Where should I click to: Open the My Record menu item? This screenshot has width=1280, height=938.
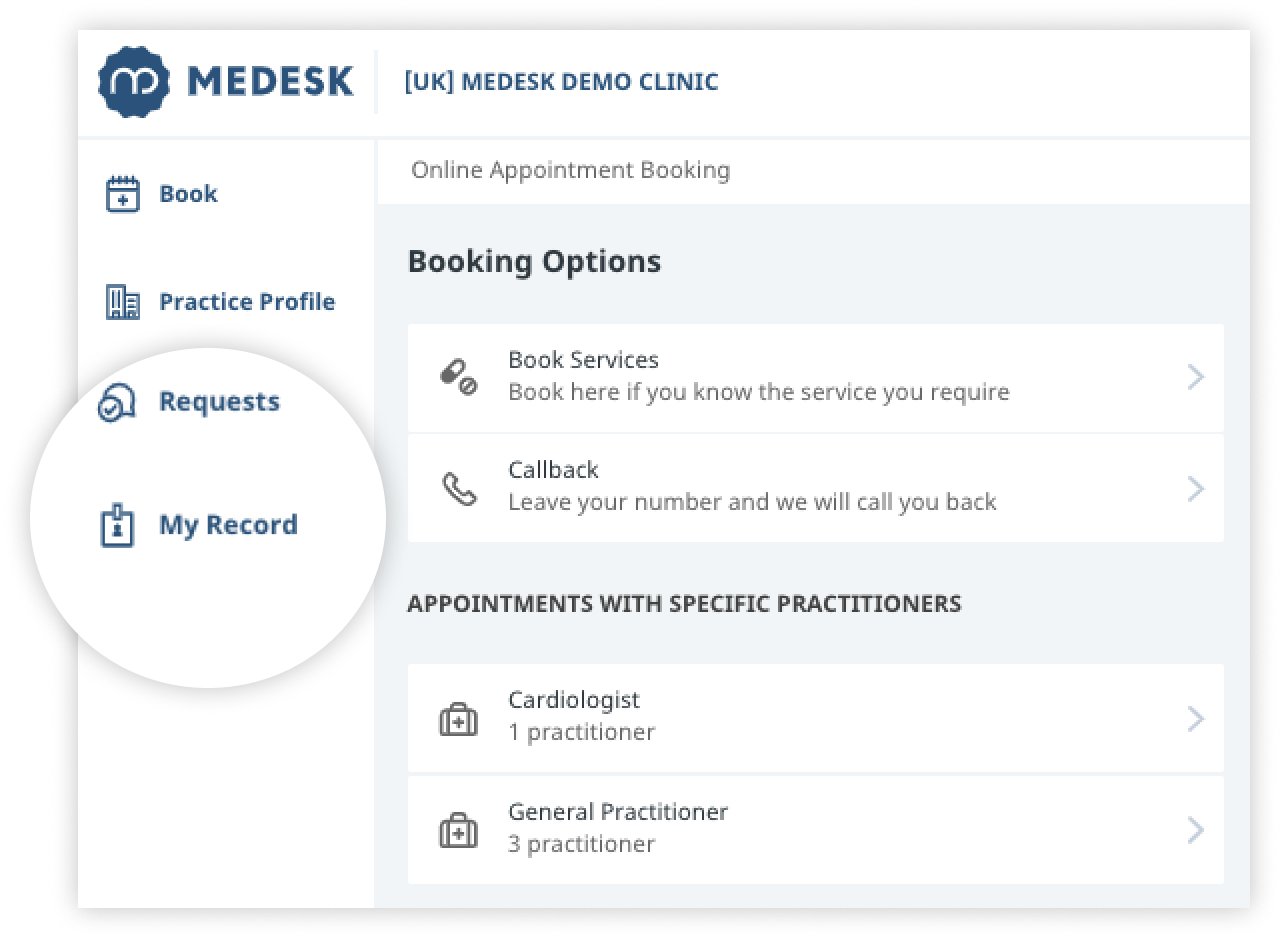pos(228,525)
